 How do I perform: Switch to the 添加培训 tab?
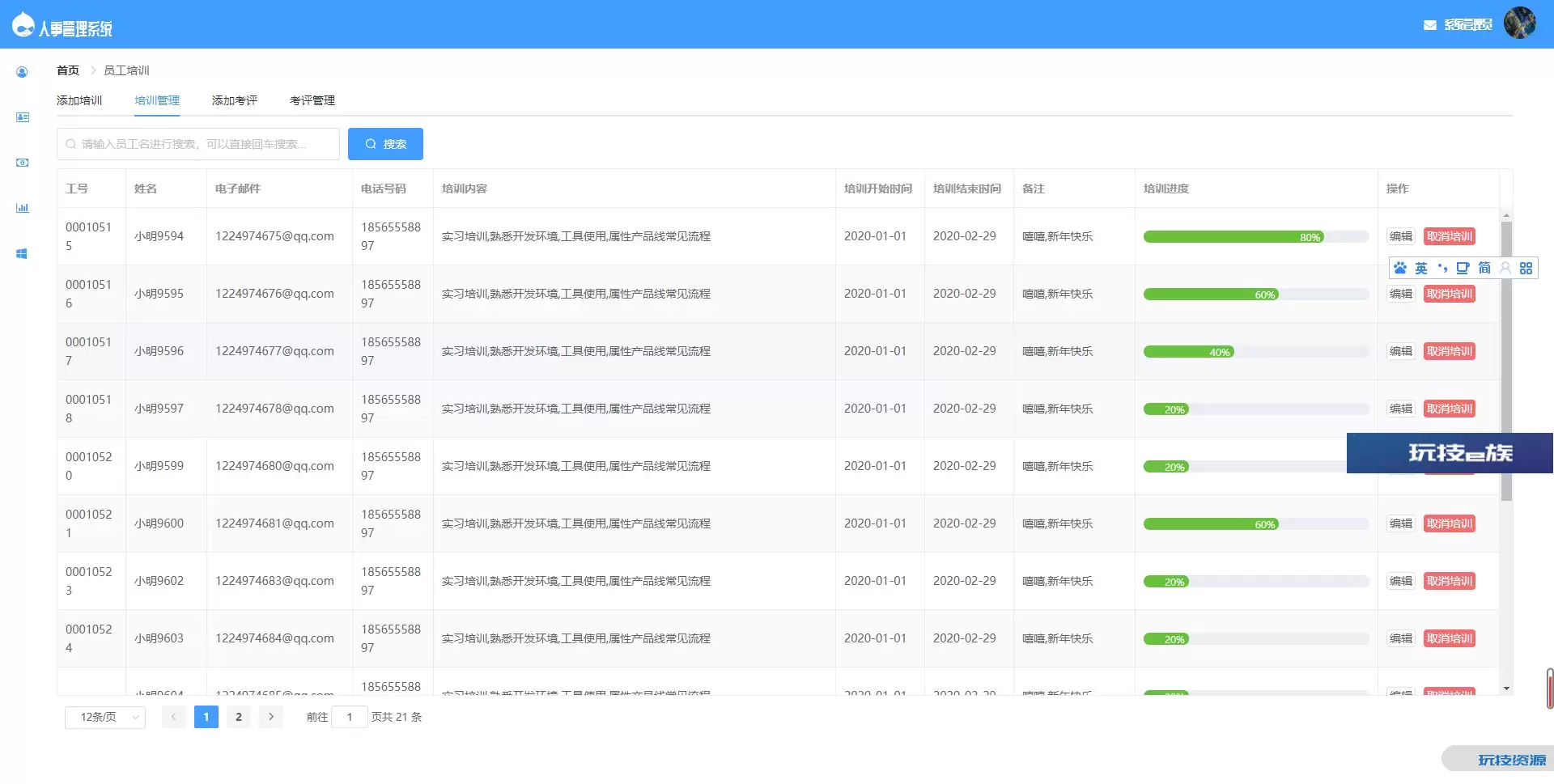(x=79, y=100)
